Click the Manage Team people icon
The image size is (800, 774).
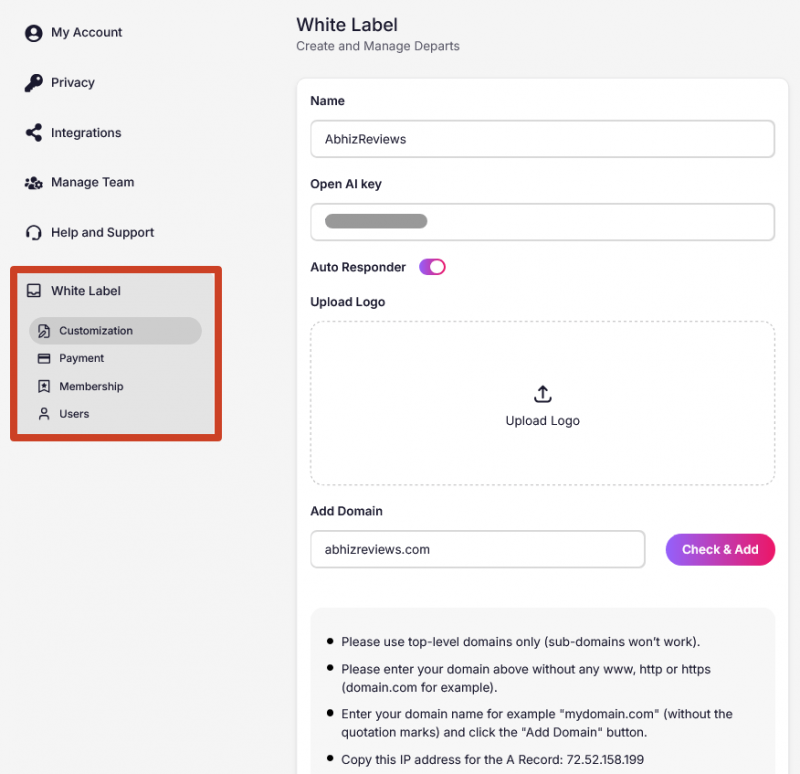click(34, 183)
